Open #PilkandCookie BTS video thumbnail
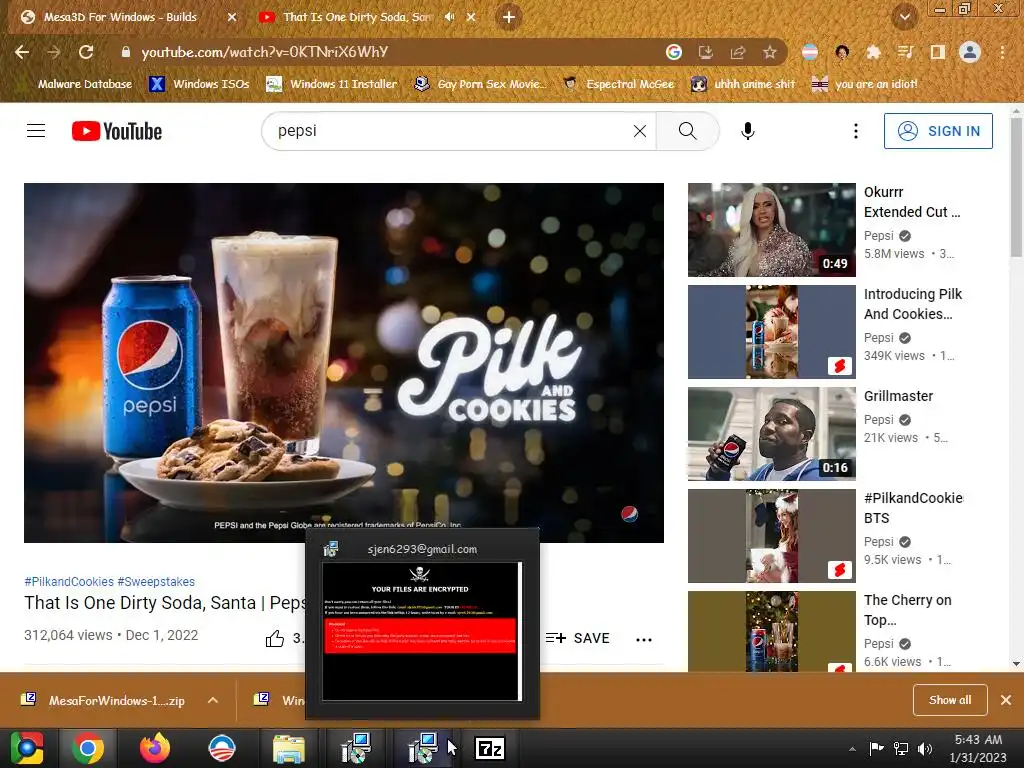The width and height of the screenshot is (1024, 768). pyautogui.click(x=771, y=536)
